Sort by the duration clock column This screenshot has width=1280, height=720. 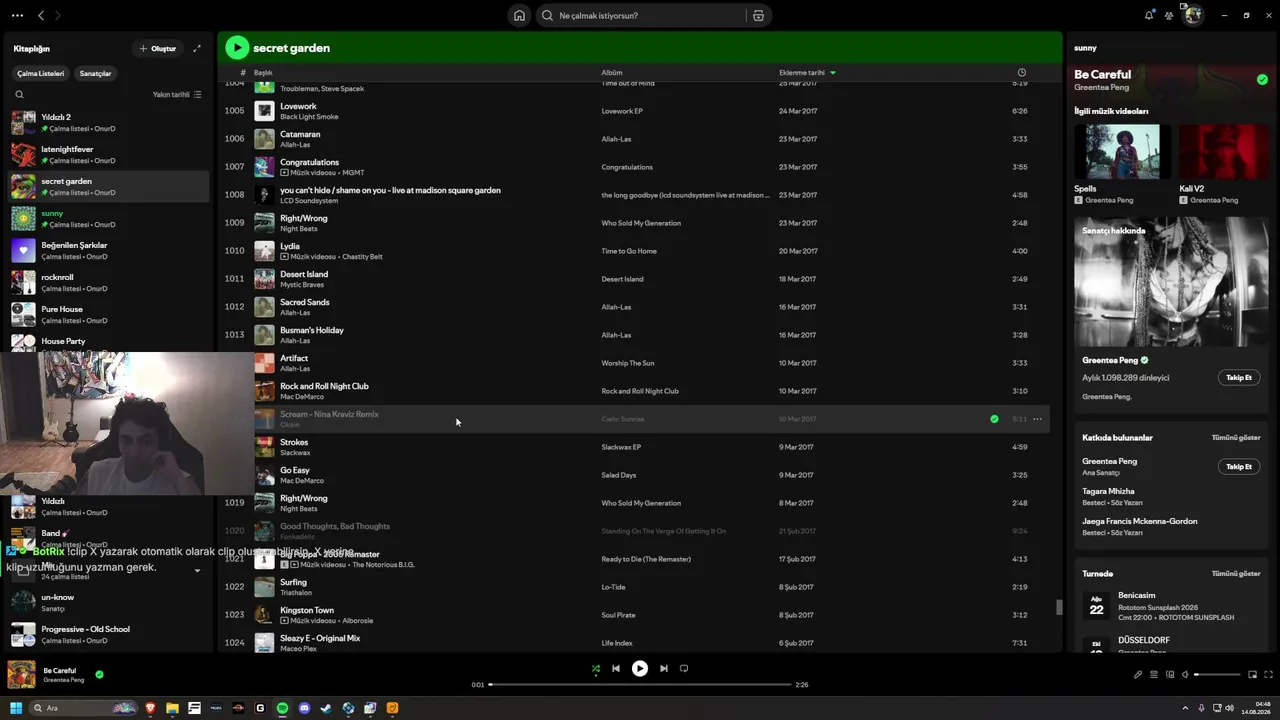click(x=1021, y=73)
